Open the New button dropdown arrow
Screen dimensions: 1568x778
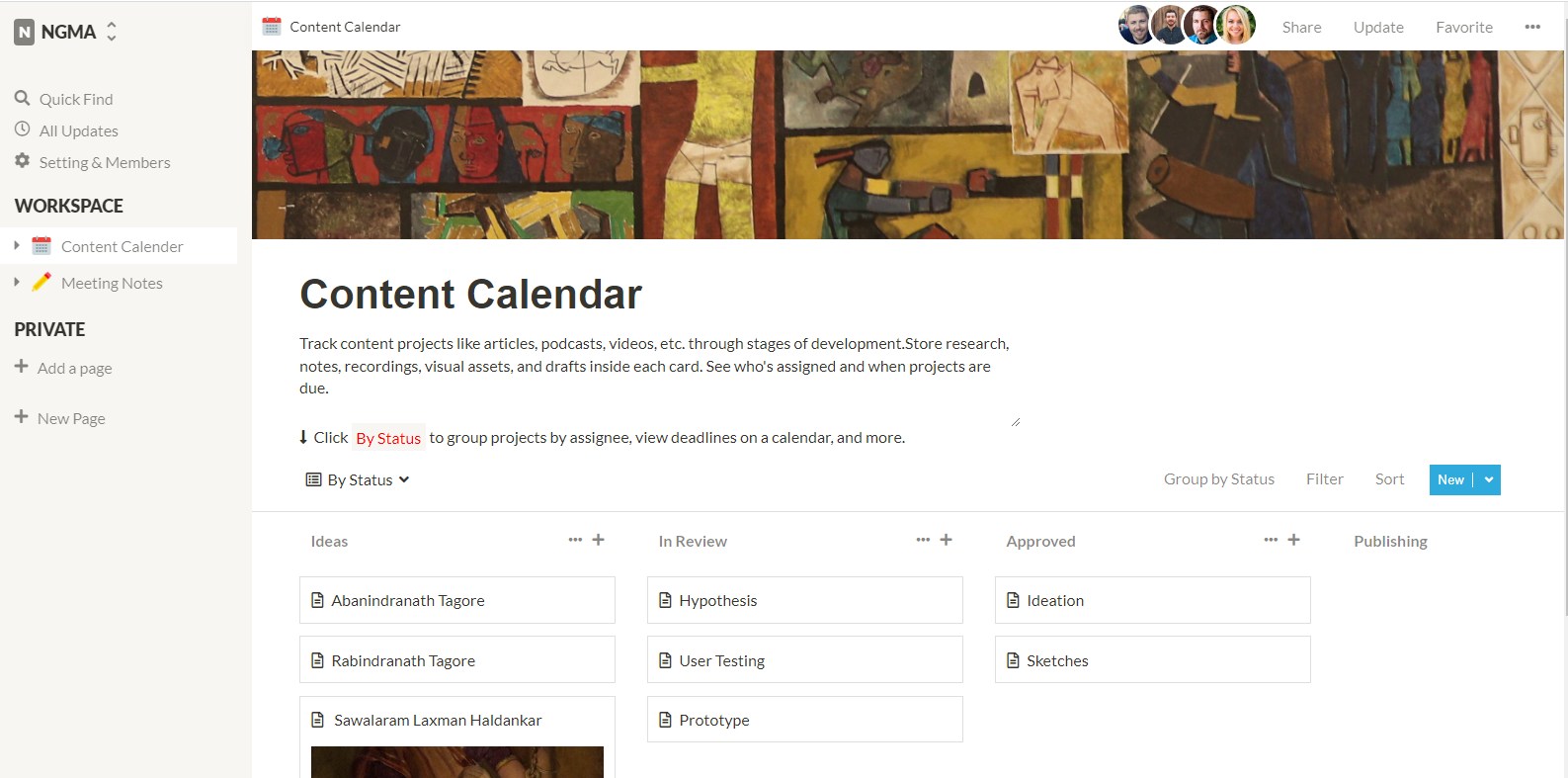coord(1489,479)
